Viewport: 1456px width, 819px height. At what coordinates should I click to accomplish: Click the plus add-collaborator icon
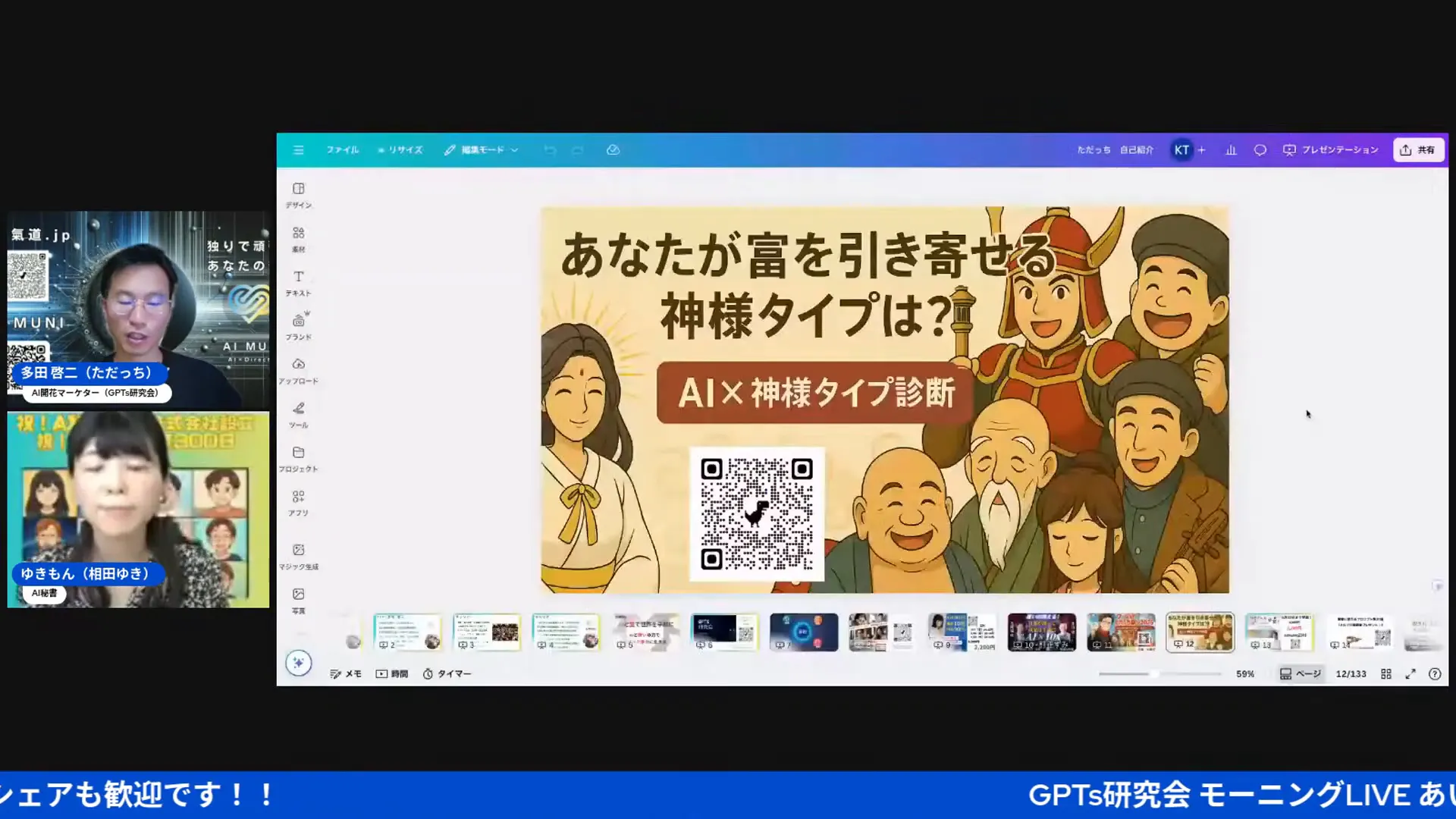pos(1202,150)
